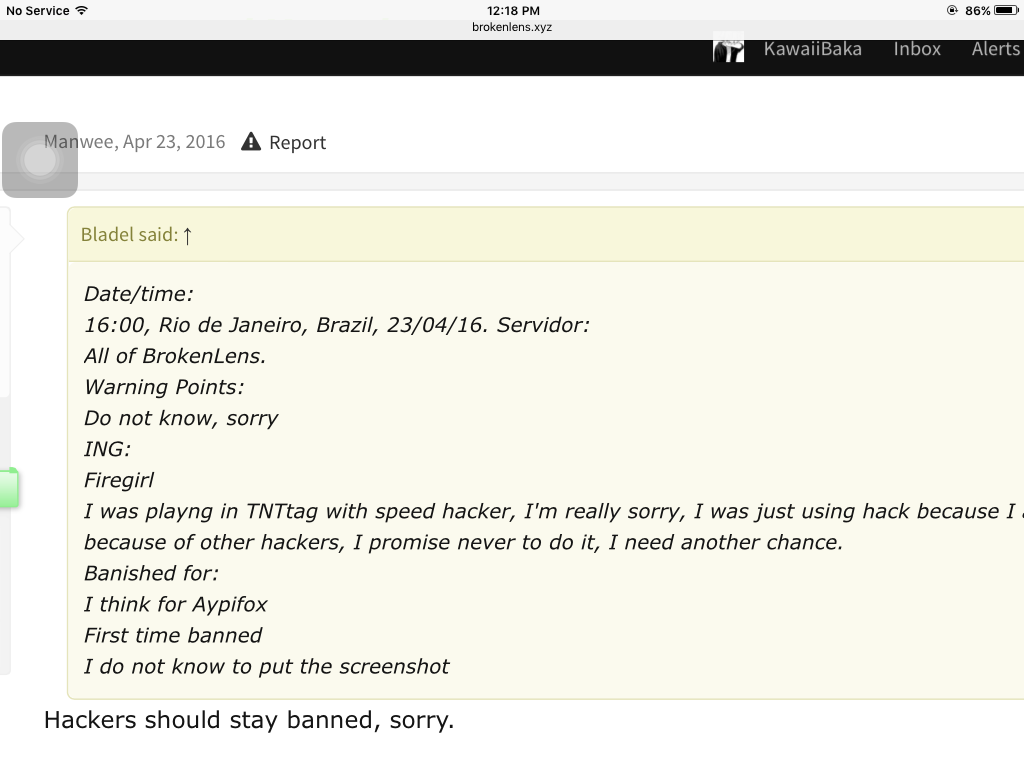The width and height of the screenshot is (1024, 768).
Task: Click the 'Hackers should stay banned' reply text
Action: click(249, 720)
